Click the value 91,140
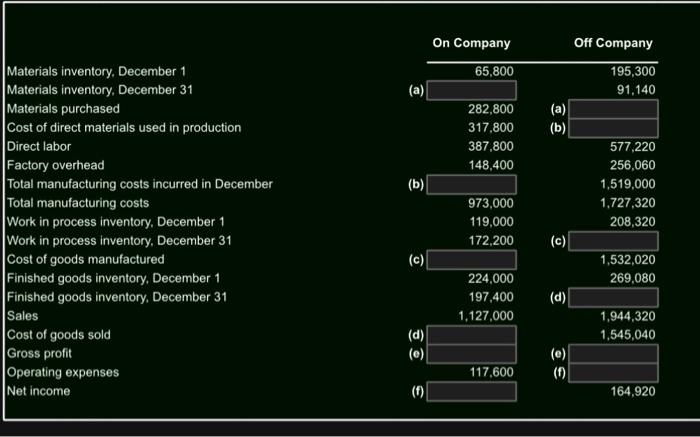The width and height of the screenshot is (700, 437). (x=636, y=90)
